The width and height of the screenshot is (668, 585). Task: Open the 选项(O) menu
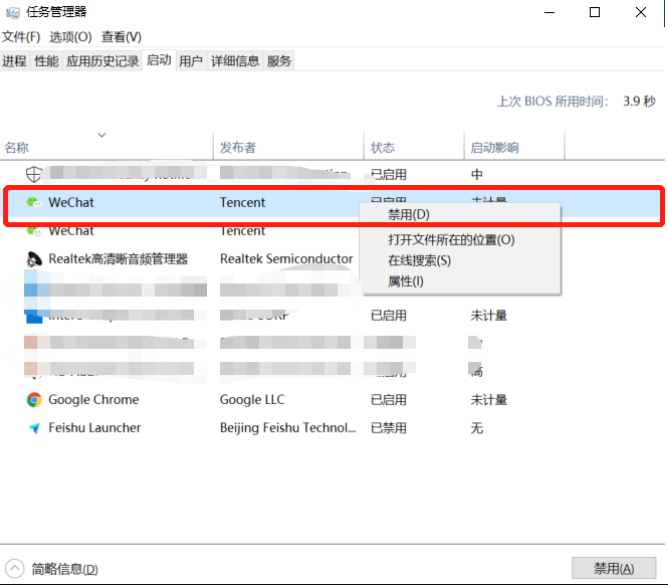70,37
